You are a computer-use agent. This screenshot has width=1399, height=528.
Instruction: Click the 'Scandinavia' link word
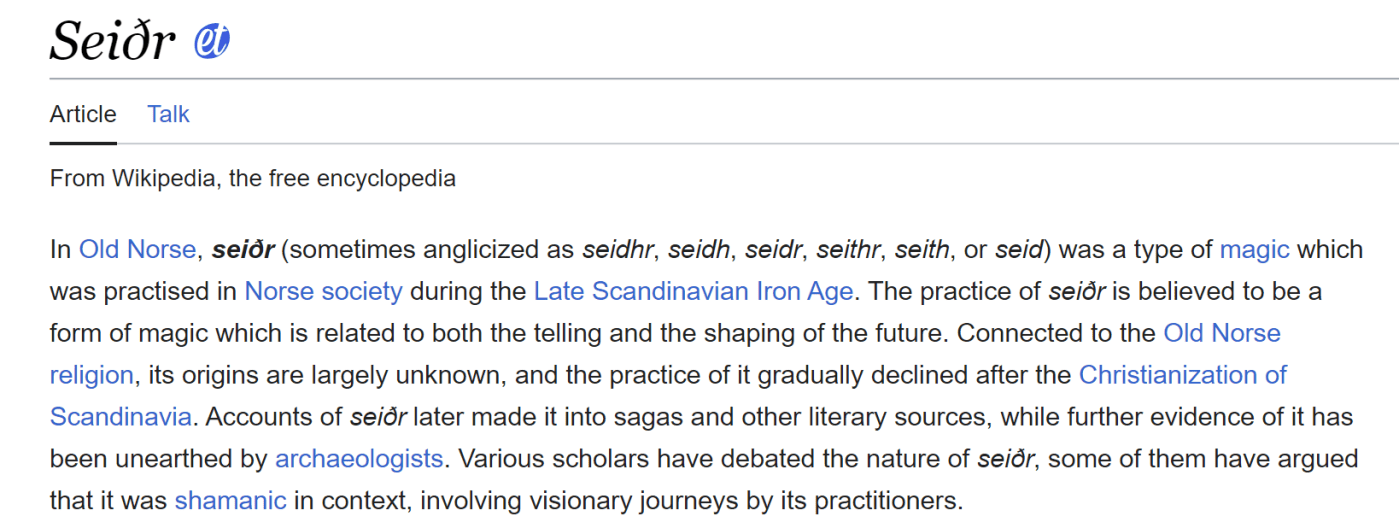point(120,416)
